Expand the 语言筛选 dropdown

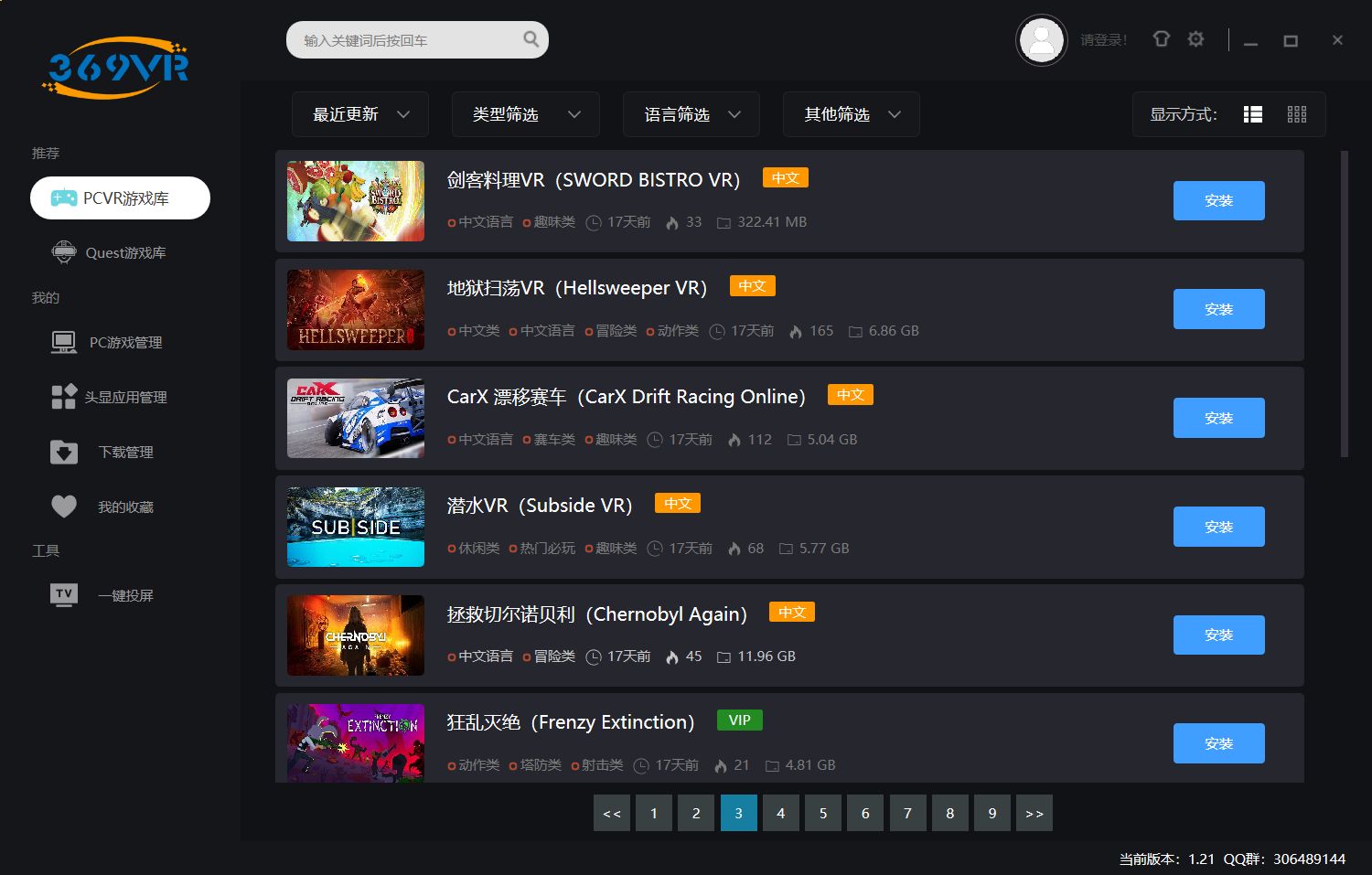(x=691, y=114)
